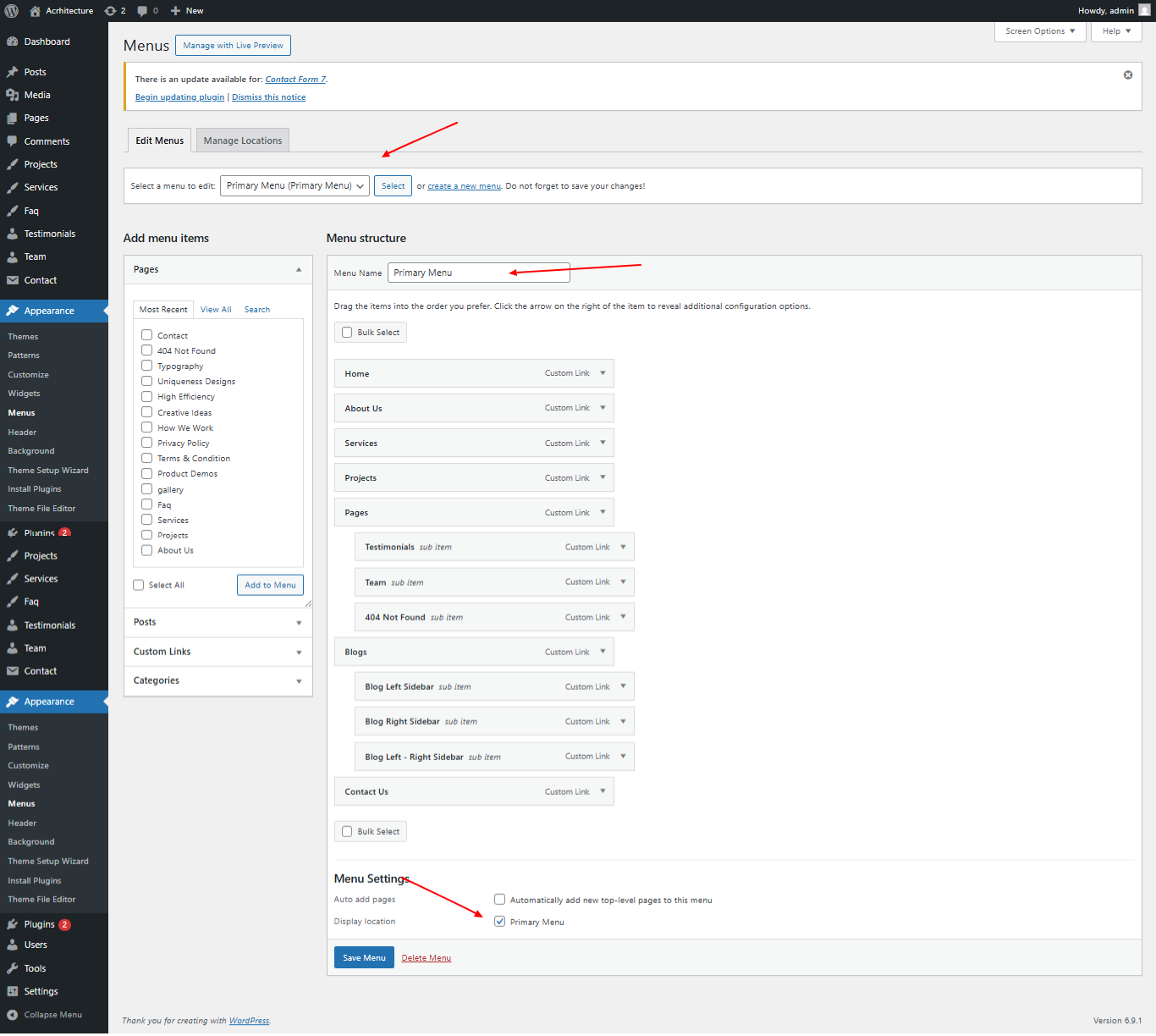Check the Privacy Policy page checkbox
Viewport: 1156px width, 1036px height.
coord(147,443)
